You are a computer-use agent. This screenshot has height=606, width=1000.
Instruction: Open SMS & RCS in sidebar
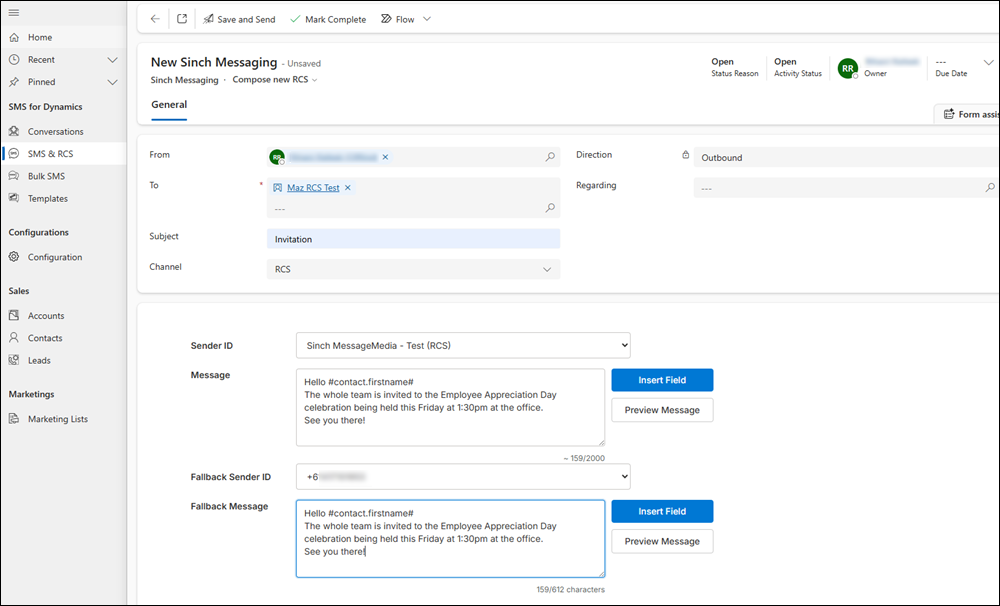tap(64, 154)
